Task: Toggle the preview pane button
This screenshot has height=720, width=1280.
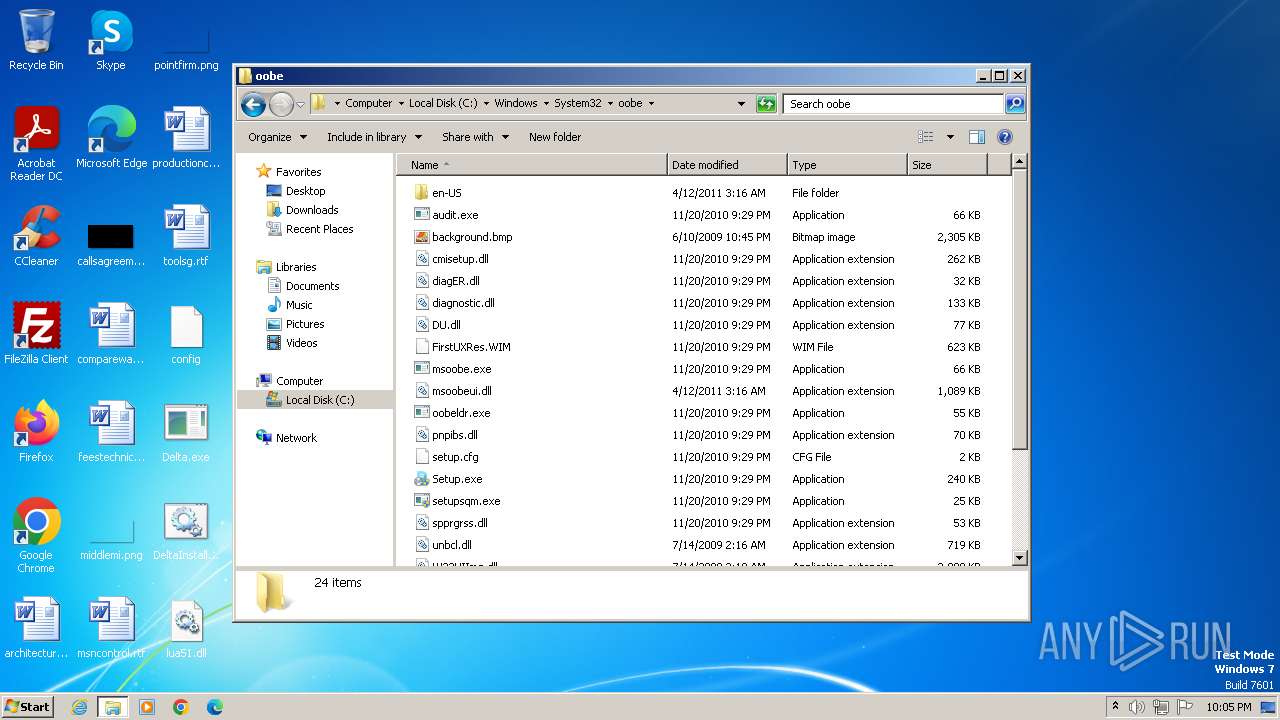Action: 977,137
